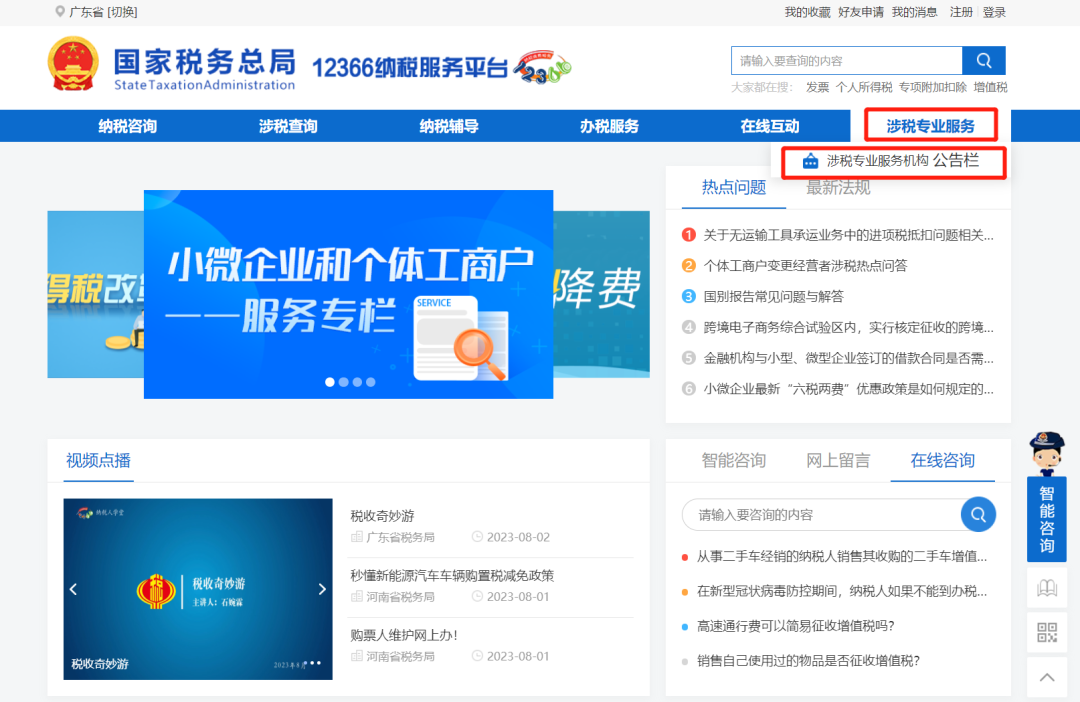The height and width of the screenshot is (702, 1080).
Task: Click the blue number 3 hot question badge
Action: click(688, 296)
